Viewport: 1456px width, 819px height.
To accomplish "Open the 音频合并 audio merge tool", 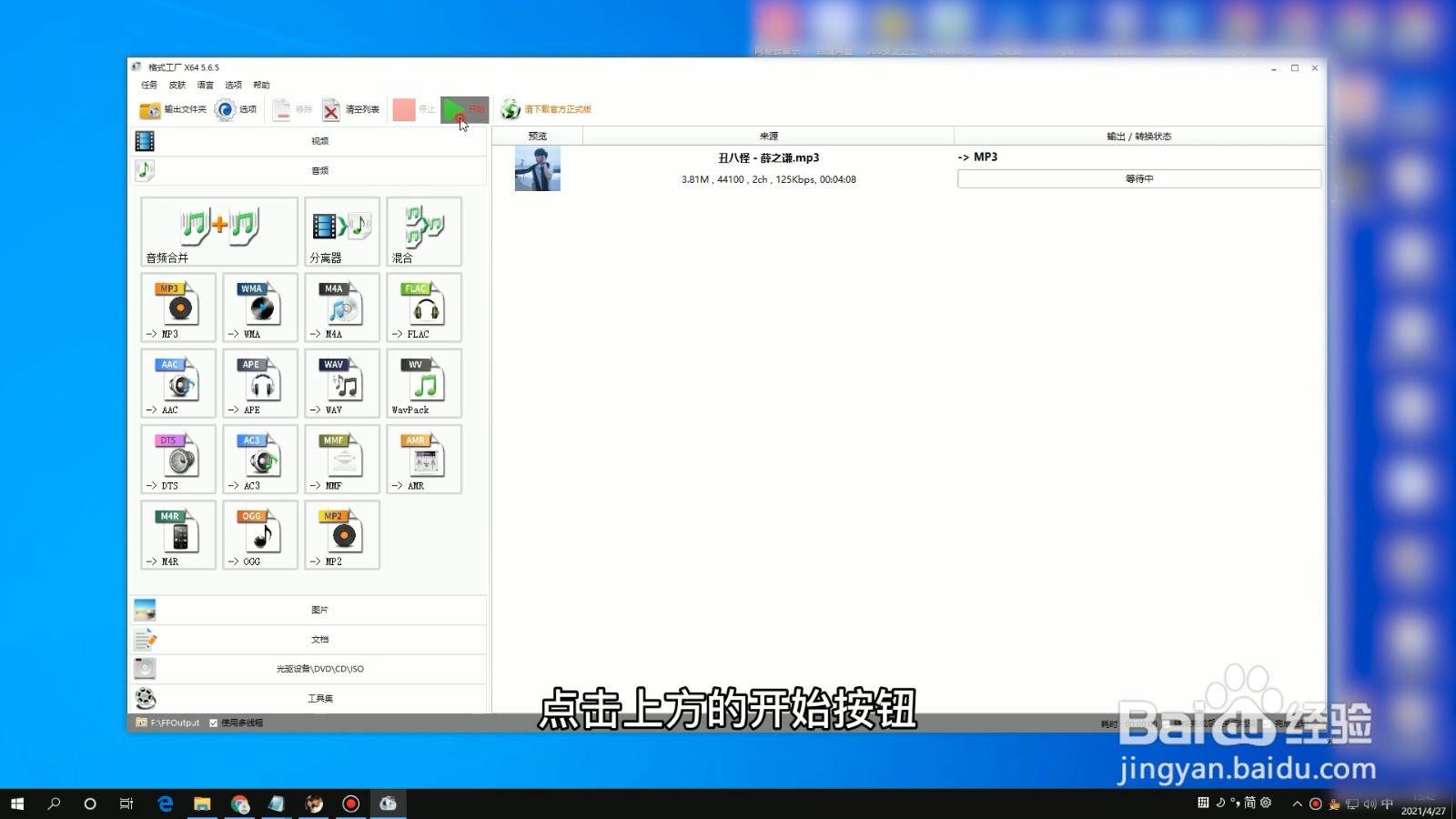I will tap(217, 231).
